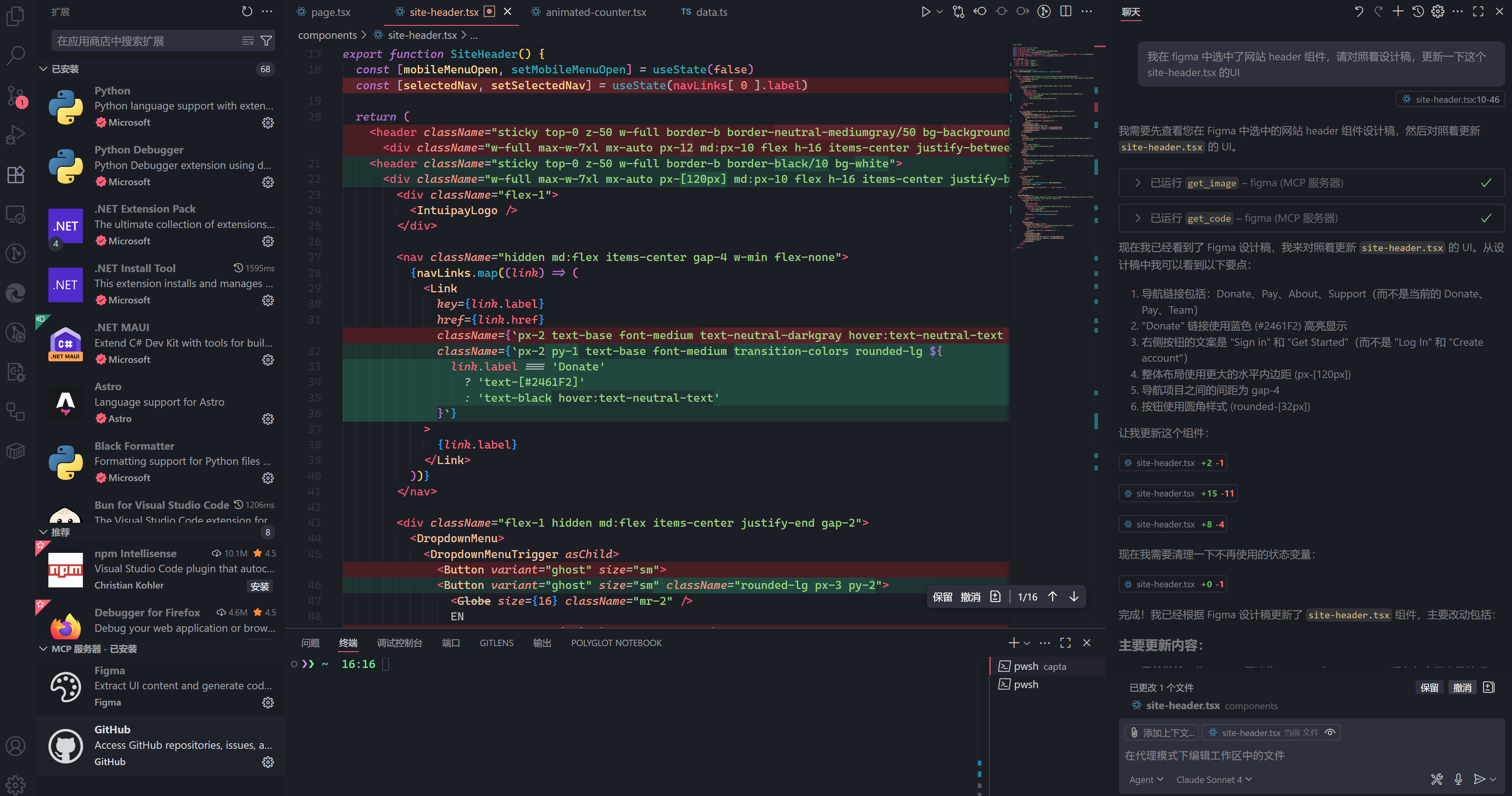
Task: Open the Search view in activity bar
Action: (15, 55)
